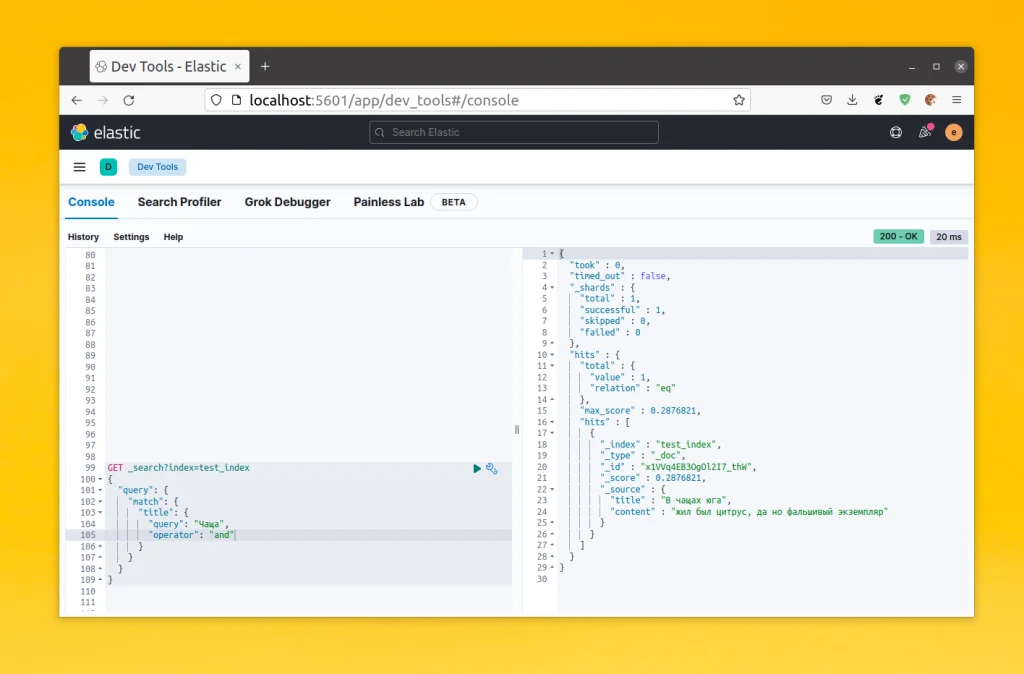1024x674 pixels.
Task: Open the console History menu
Action: [x=83, y=237]
